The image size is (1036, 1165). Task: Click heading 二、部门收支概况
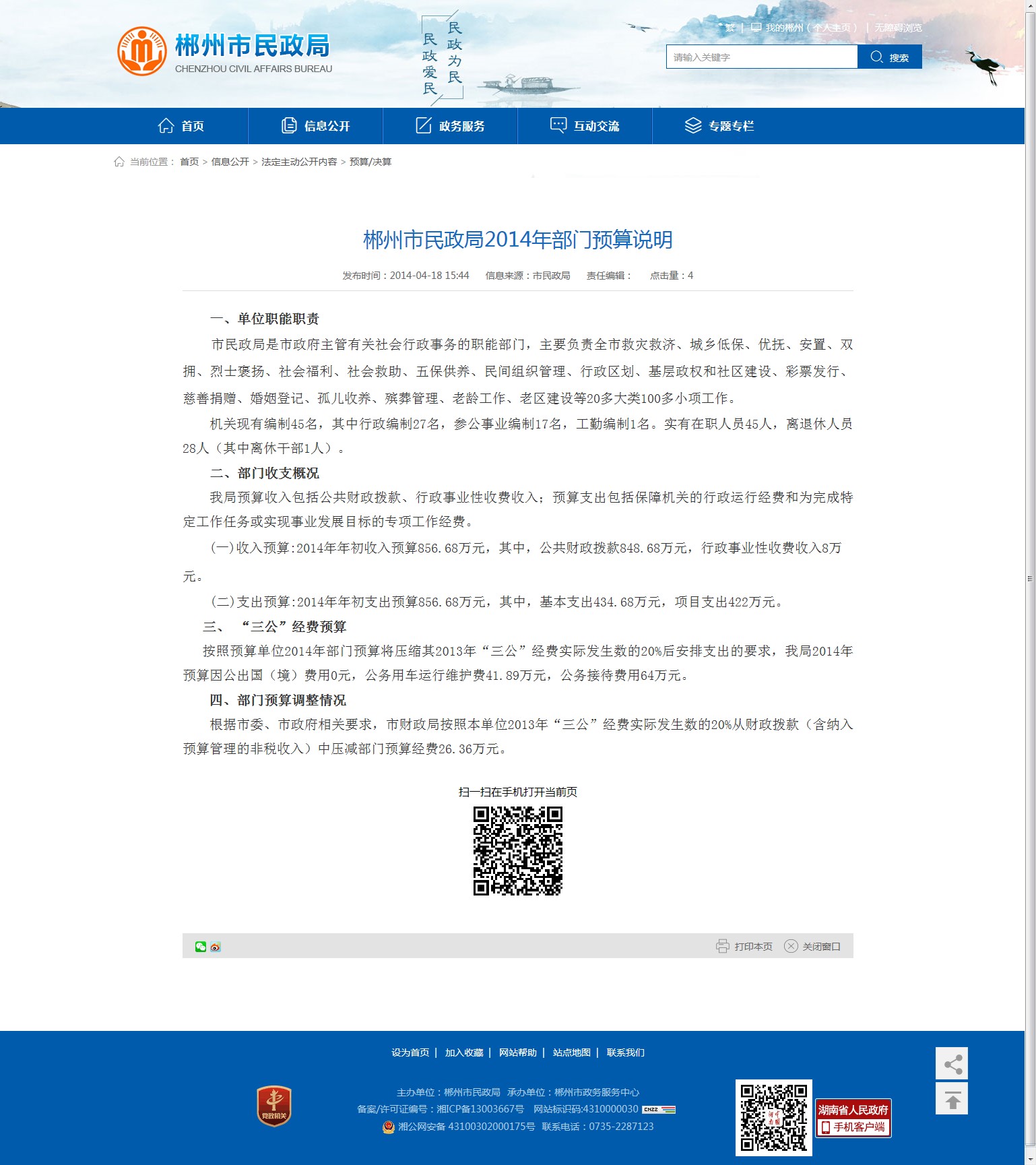pyautogui.click(x=265, y=473)
